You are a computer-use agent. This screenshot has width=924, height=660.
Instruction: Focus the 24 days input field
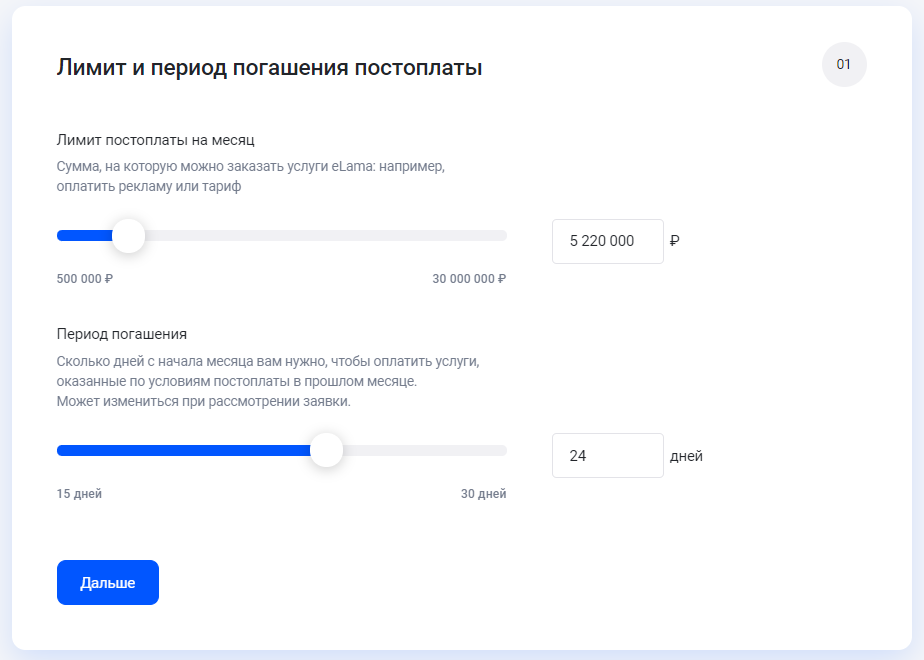(608, 456)
